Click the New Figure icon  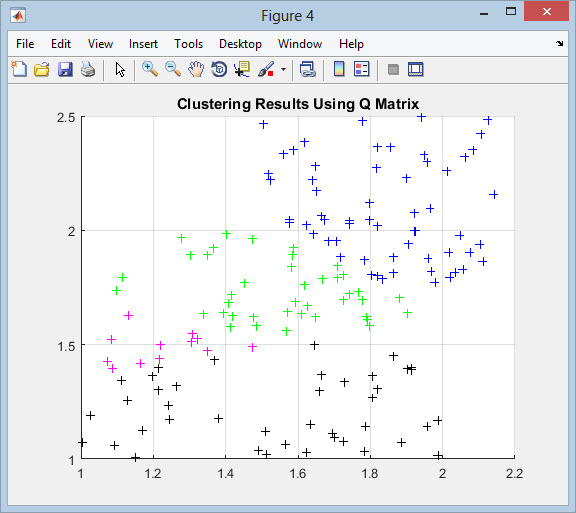click(x=19, y=69)
